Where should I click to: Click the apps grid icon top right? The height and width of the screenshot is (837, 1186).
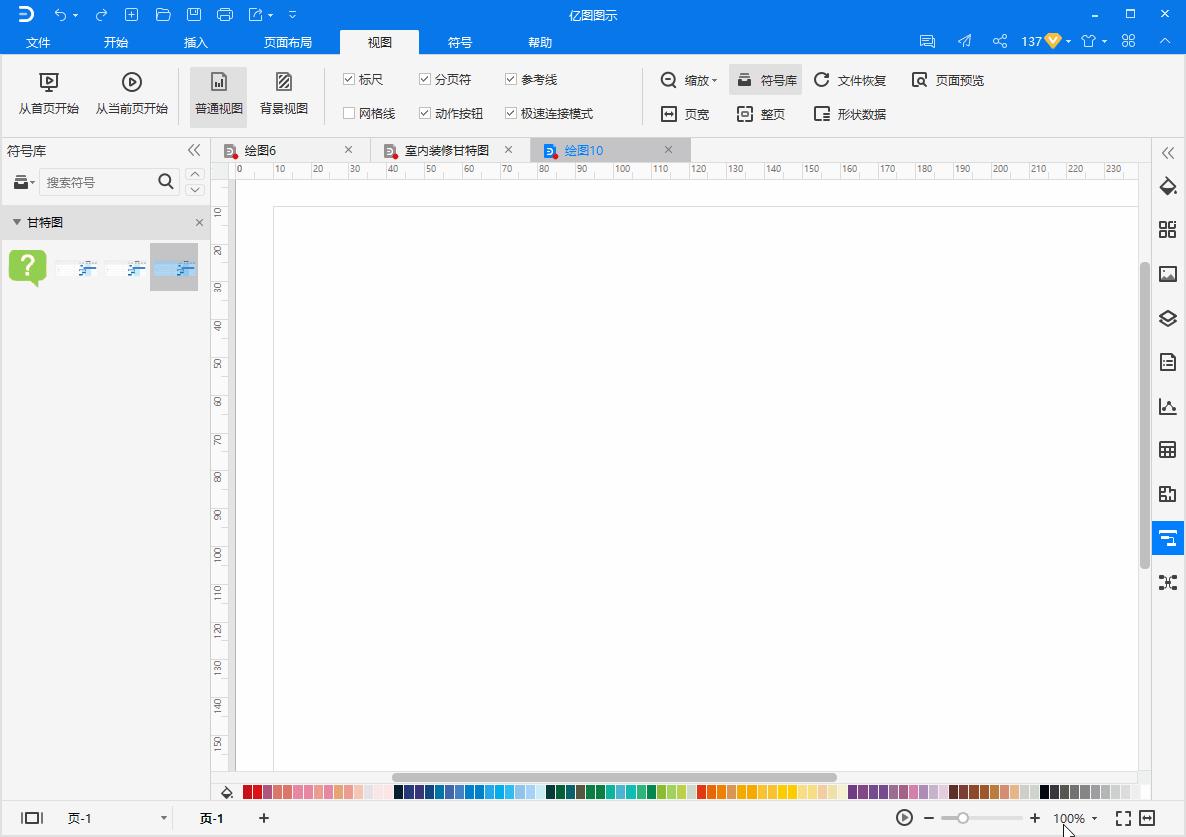pos(1129,41)
